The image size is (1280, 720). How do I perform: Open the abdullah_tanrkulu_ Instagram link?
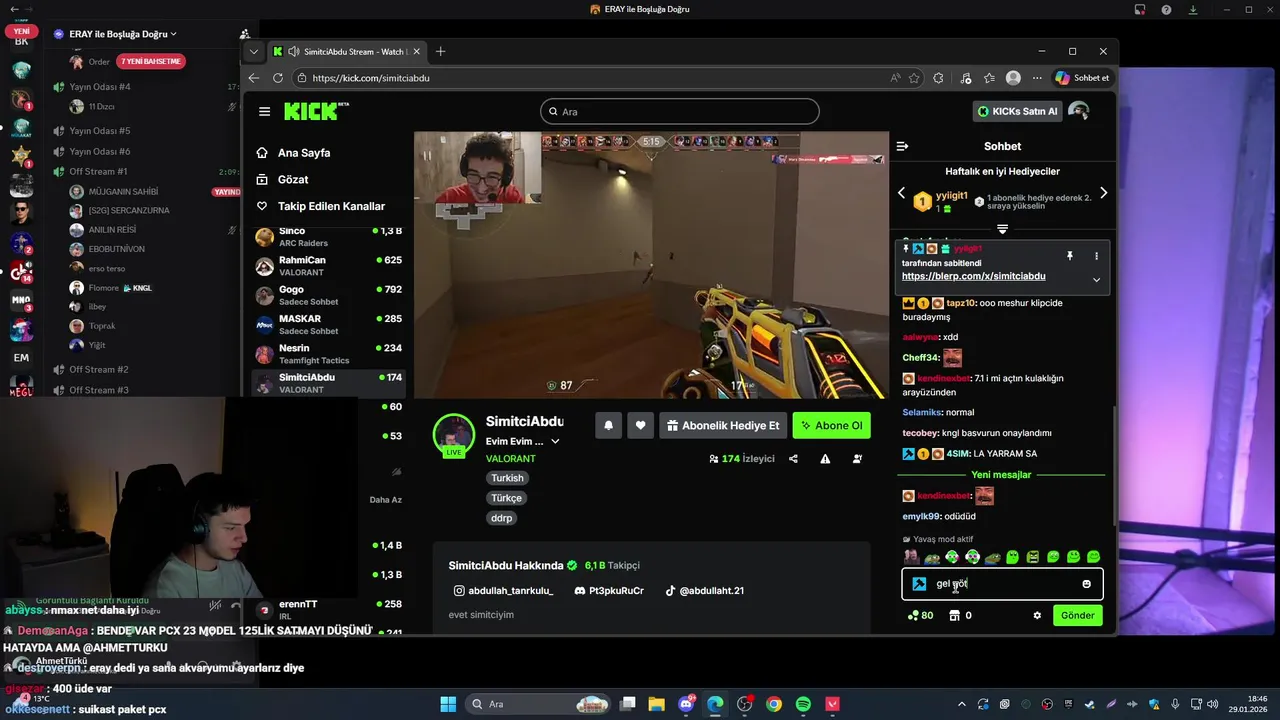[x=504, y=591]
